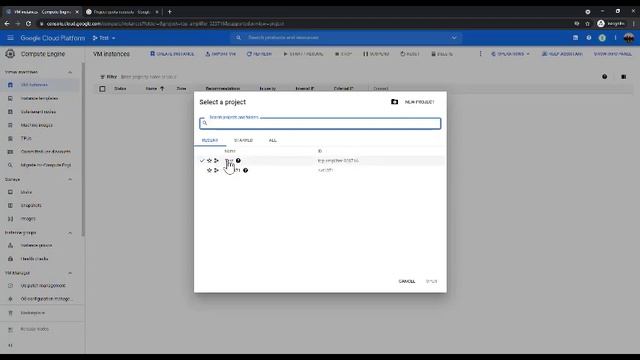
Task: Click the Machine images sidebar icon
Action: point(10,125)
